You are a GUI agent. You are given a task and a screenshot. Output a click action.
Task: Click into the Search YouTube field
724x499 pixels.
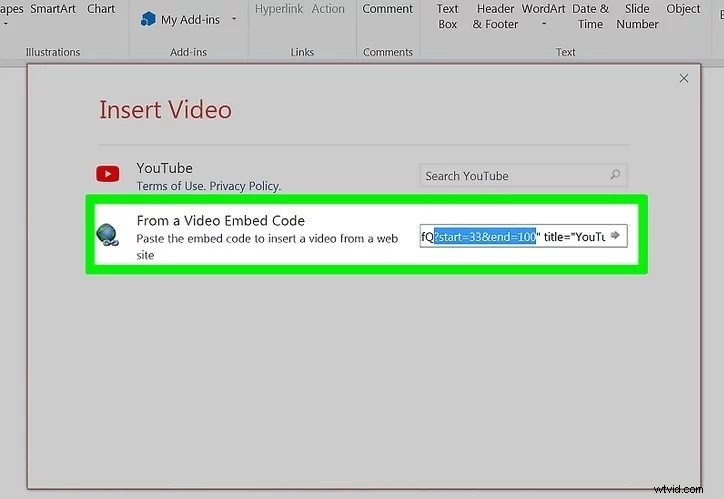click(523, 175)
